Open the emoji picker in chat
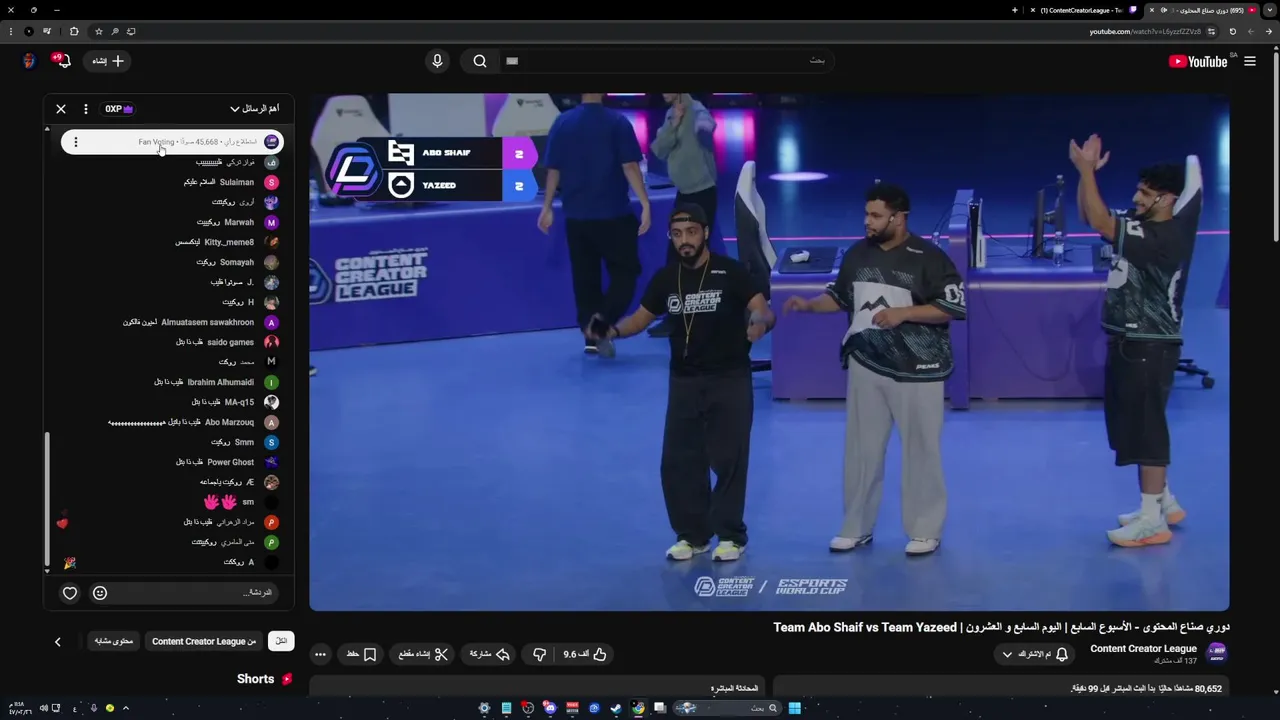1280x720 pixels. [100, 593]
